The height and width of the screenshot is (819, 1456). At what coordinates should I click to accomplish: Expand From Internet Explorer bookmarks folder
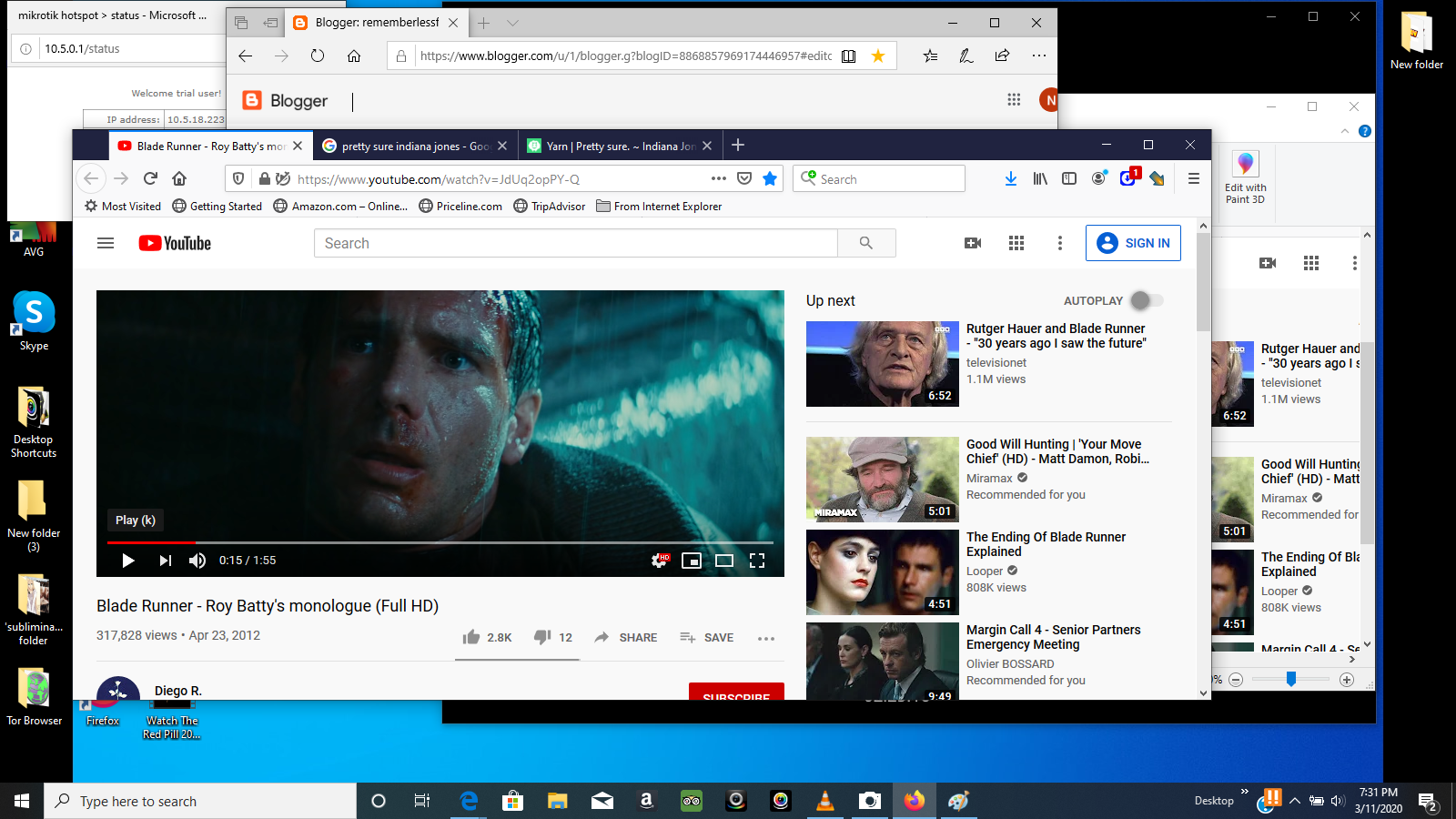[659, 207]
